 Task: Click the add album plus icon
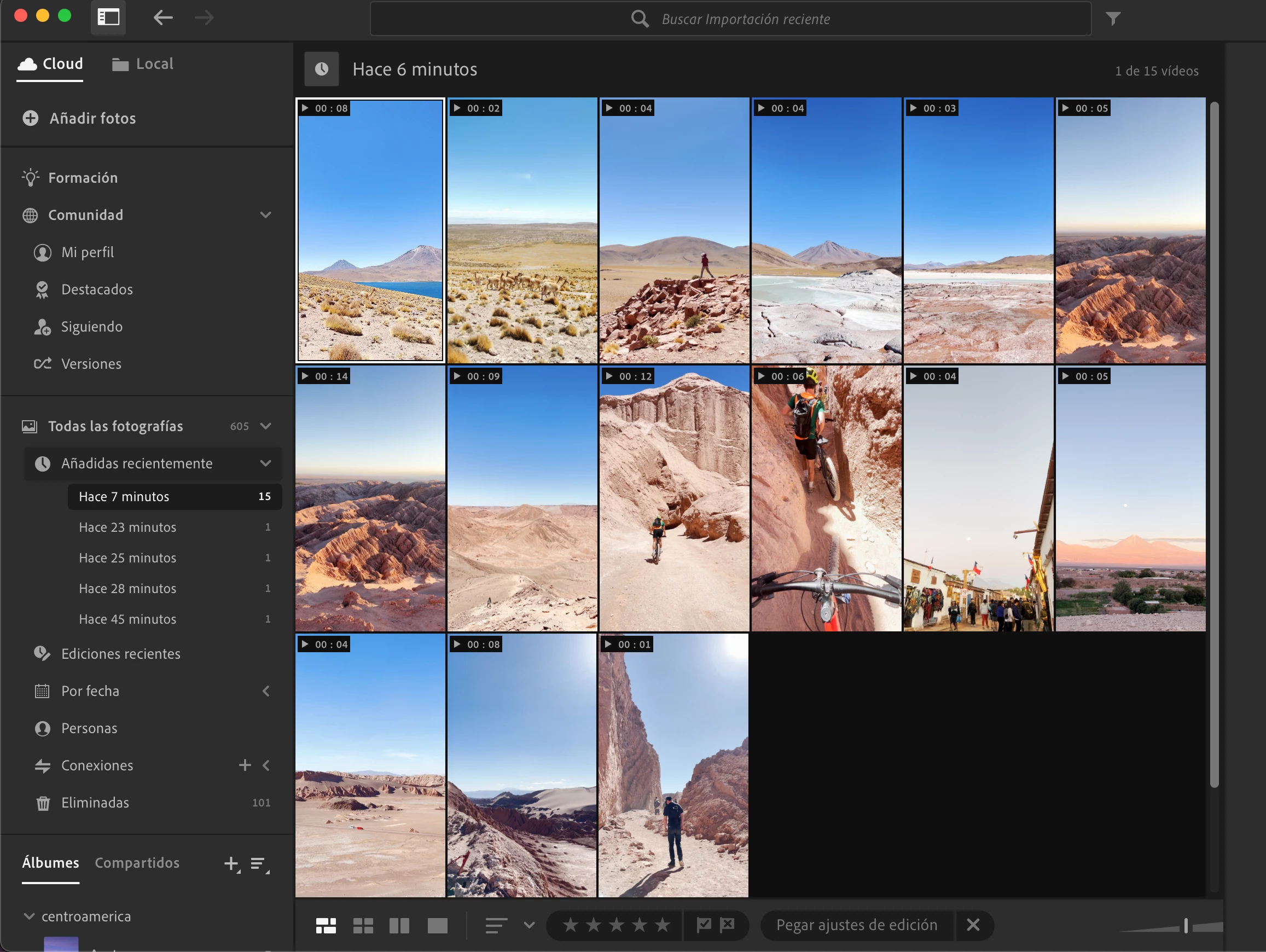pyautogui.click(x=231, y=864)
